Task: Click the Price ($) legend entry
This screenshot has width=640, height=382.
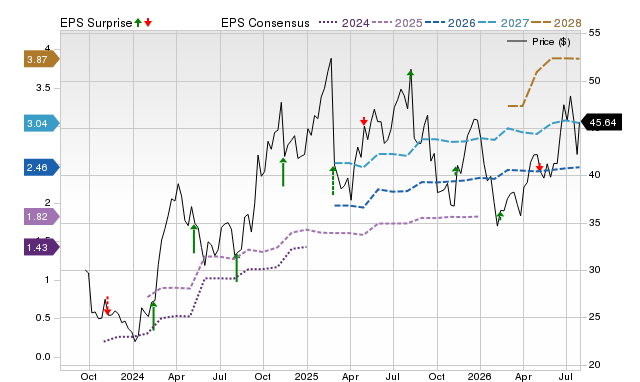Action: click(x=539, y=42)
